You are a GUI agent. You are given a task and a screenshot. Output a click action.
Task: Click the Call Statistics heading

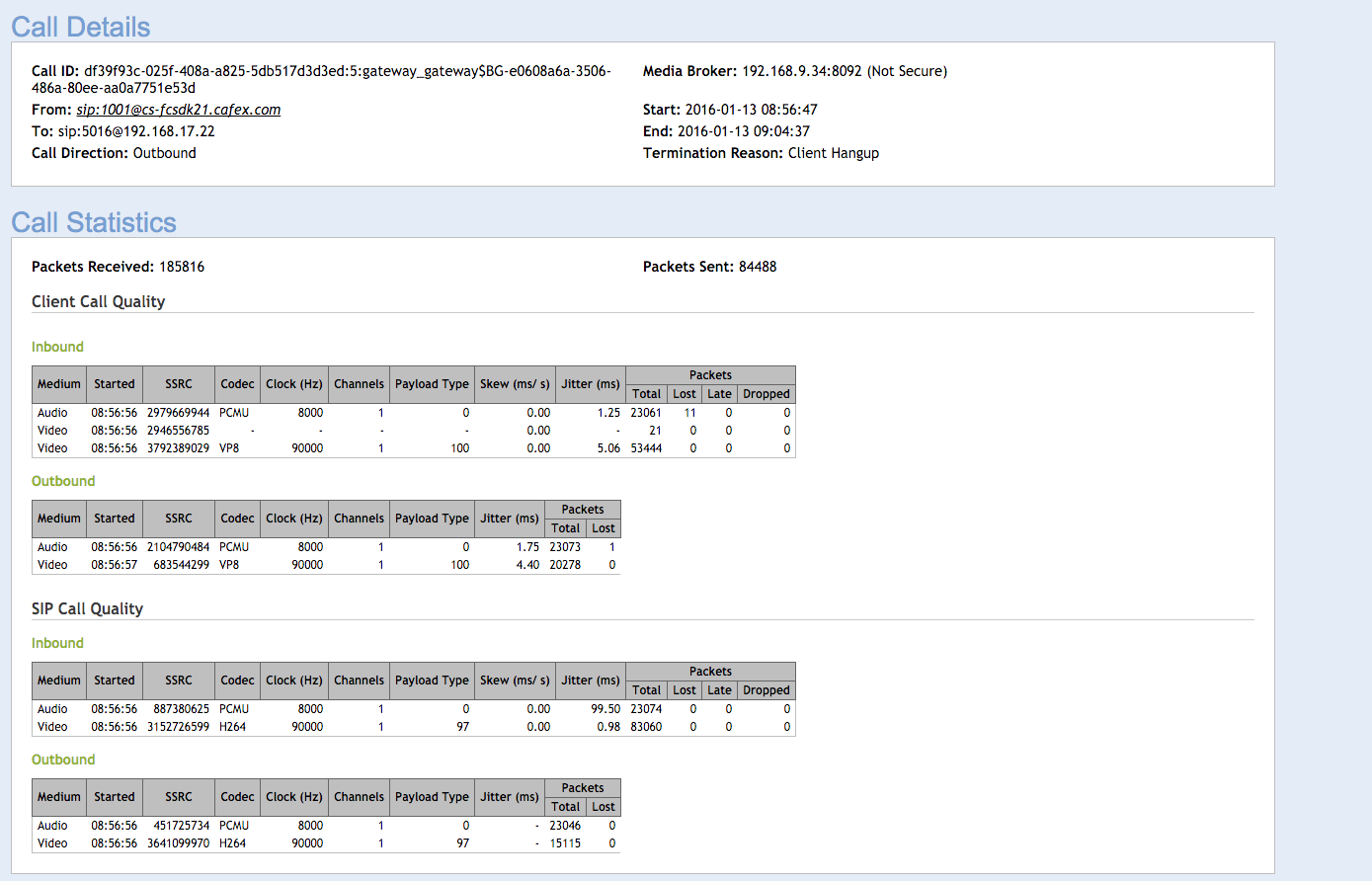(x=94, y=222)
